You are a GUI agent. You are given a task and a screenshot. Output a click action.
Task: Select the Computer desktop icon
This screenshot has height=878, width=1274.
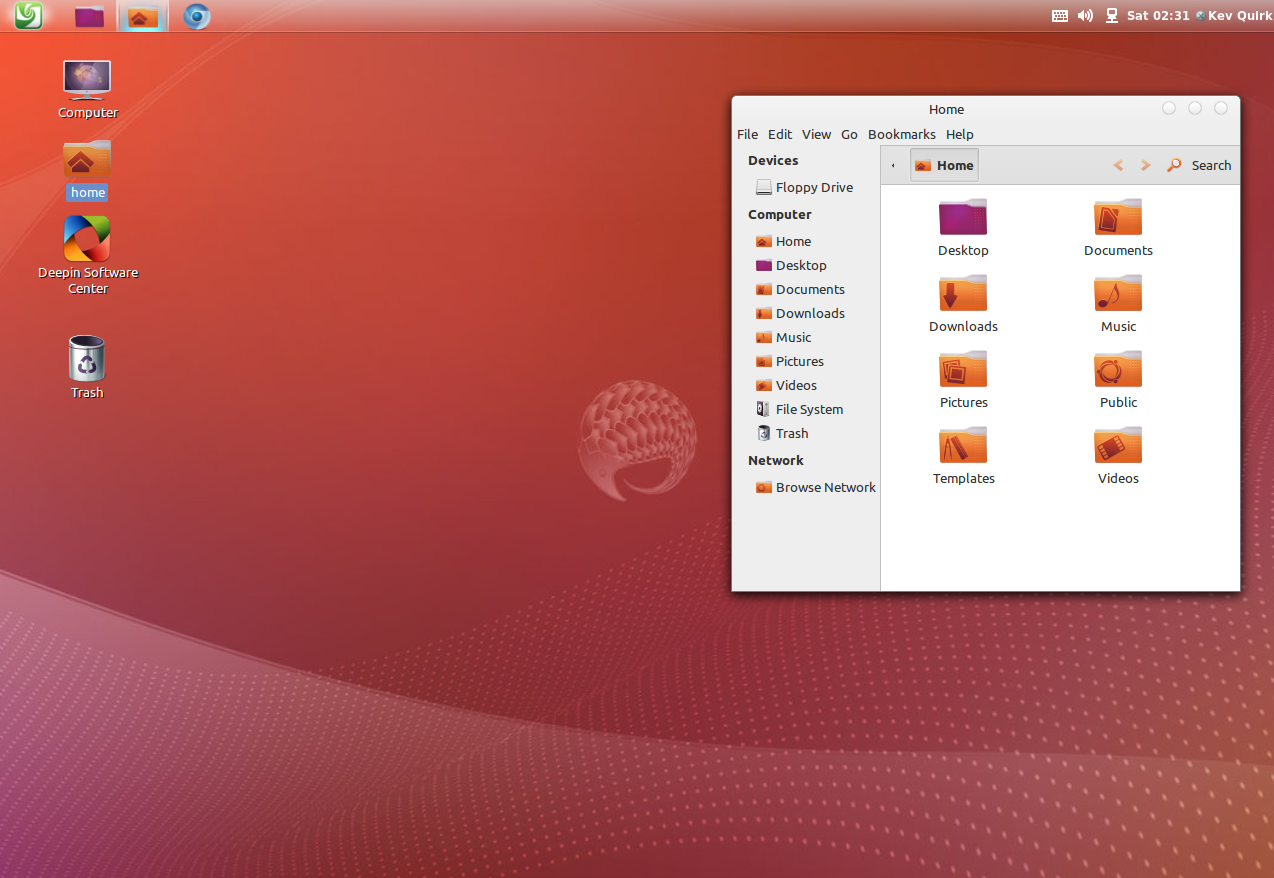point(87,80)
